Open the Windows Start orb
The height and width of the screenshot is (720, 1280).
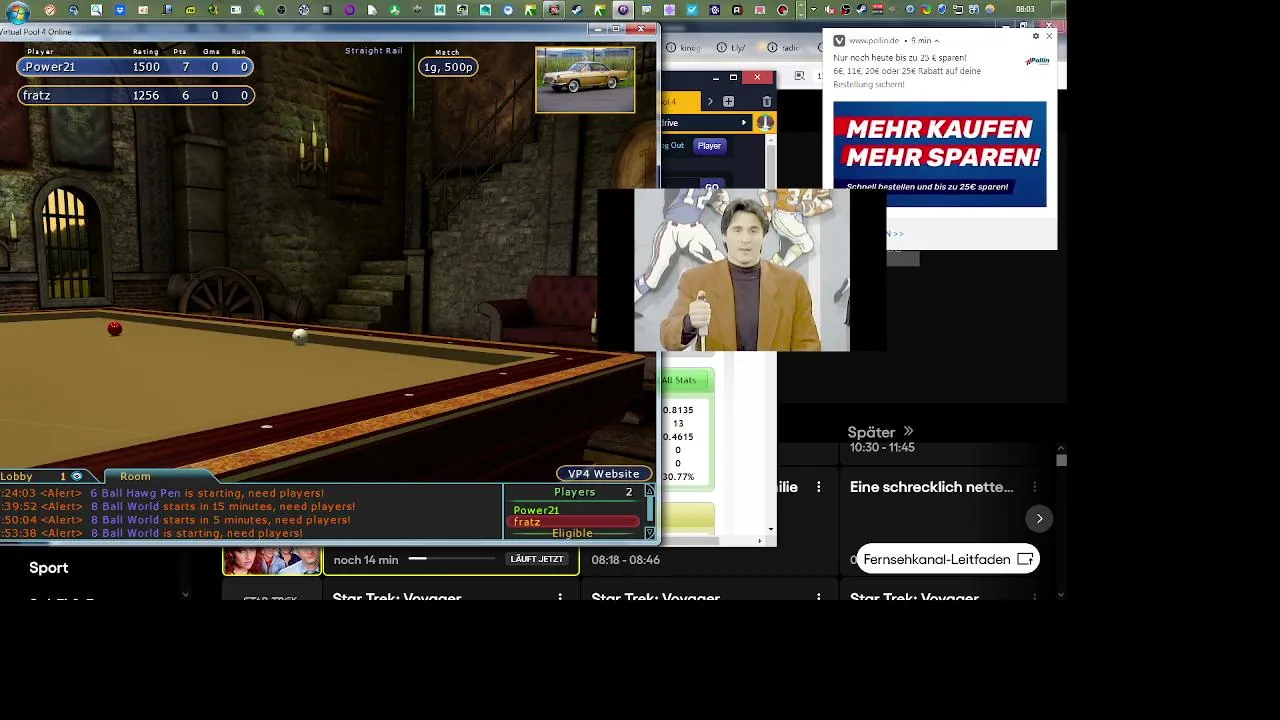17,11
